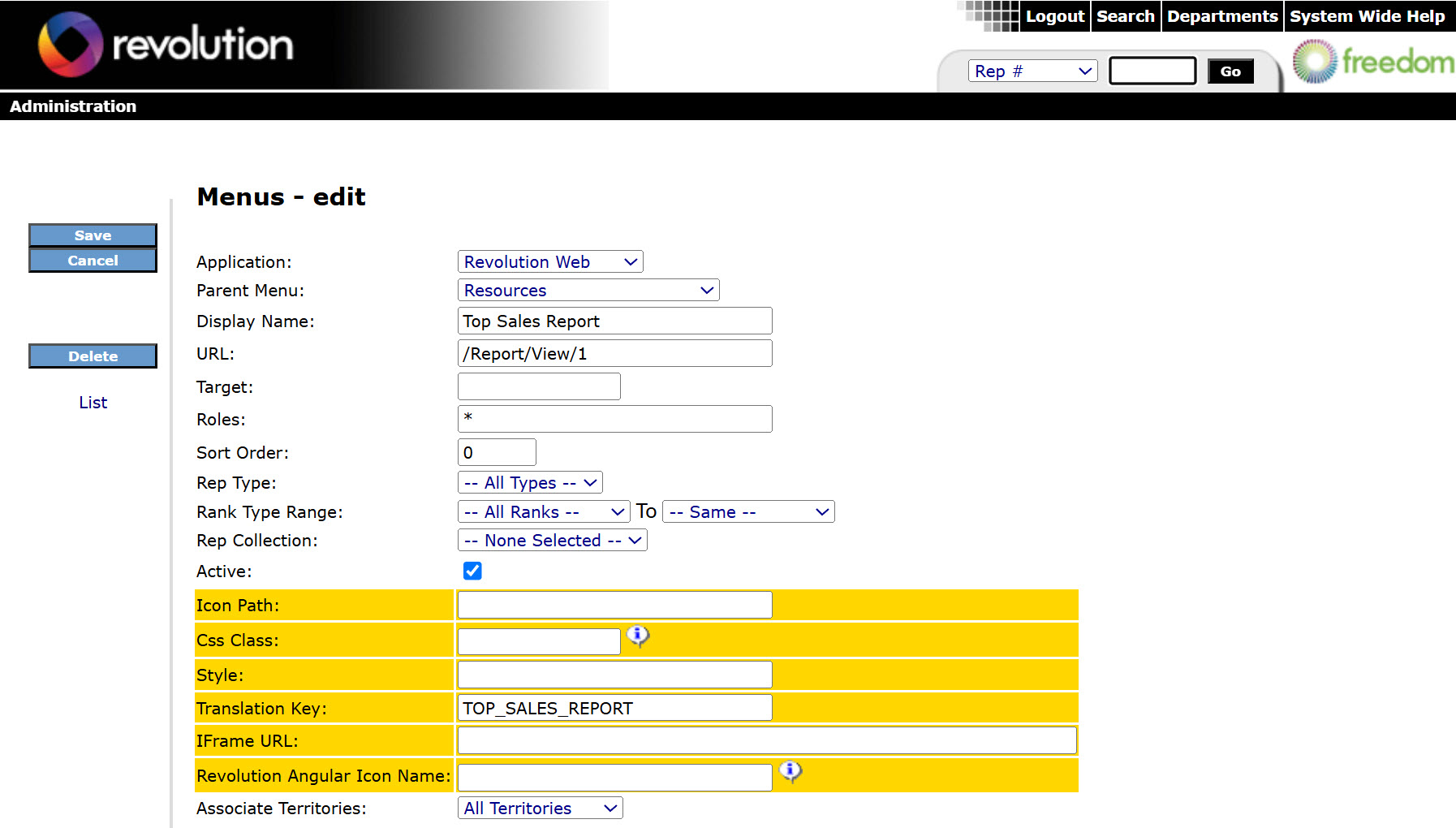Select Departments in the top menu
This screenshot has width=1456, height=828.
point(1221,15)
